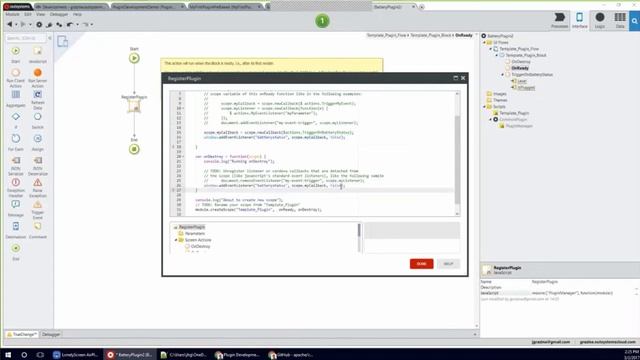Select the Refresh Data tool
640x360 pixels.
[38, 99]
